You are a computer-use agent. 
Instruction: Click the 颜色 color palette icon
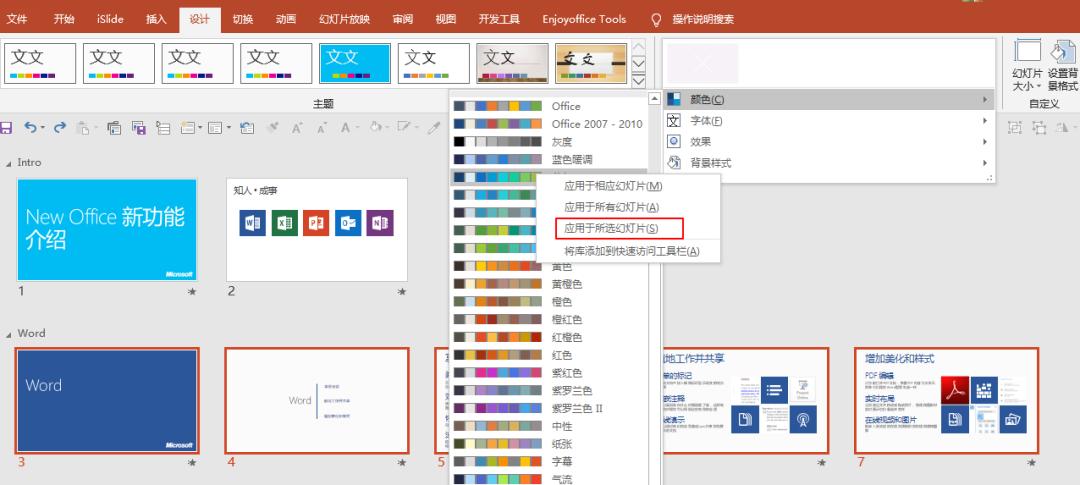click(x=674, y=99)
